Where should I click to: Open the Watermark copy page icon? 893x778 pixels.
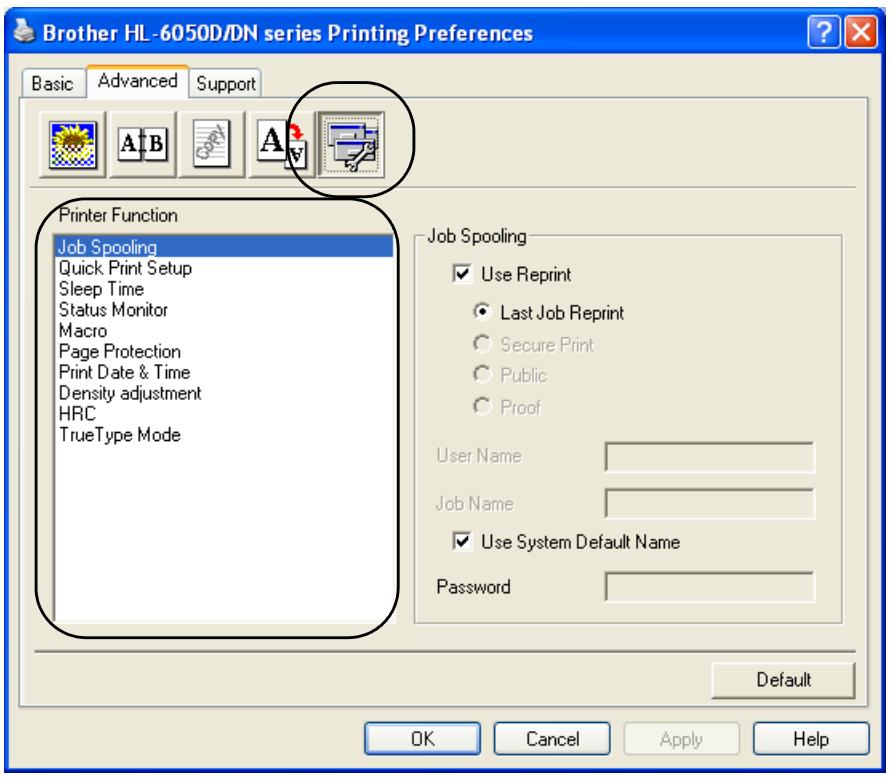[x=212, y=145]
